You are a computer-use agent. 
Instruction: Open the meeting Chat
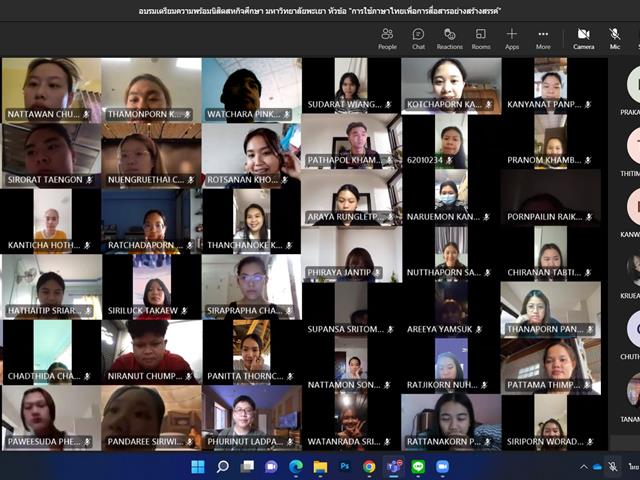click(x=418, y=39)
